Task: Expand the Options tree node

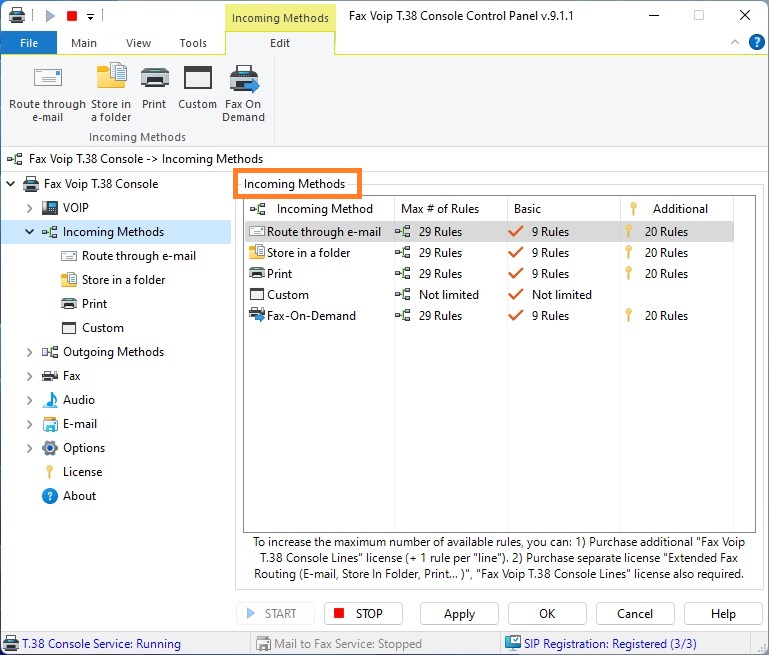Action: point(29,448)
